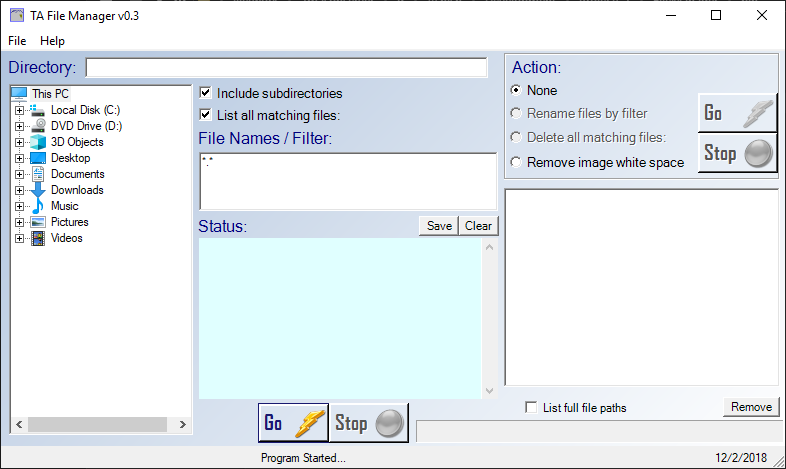Screen dimensions: 786x469
Task: Expand the Pictures tree node
Action: coord(19,222)
